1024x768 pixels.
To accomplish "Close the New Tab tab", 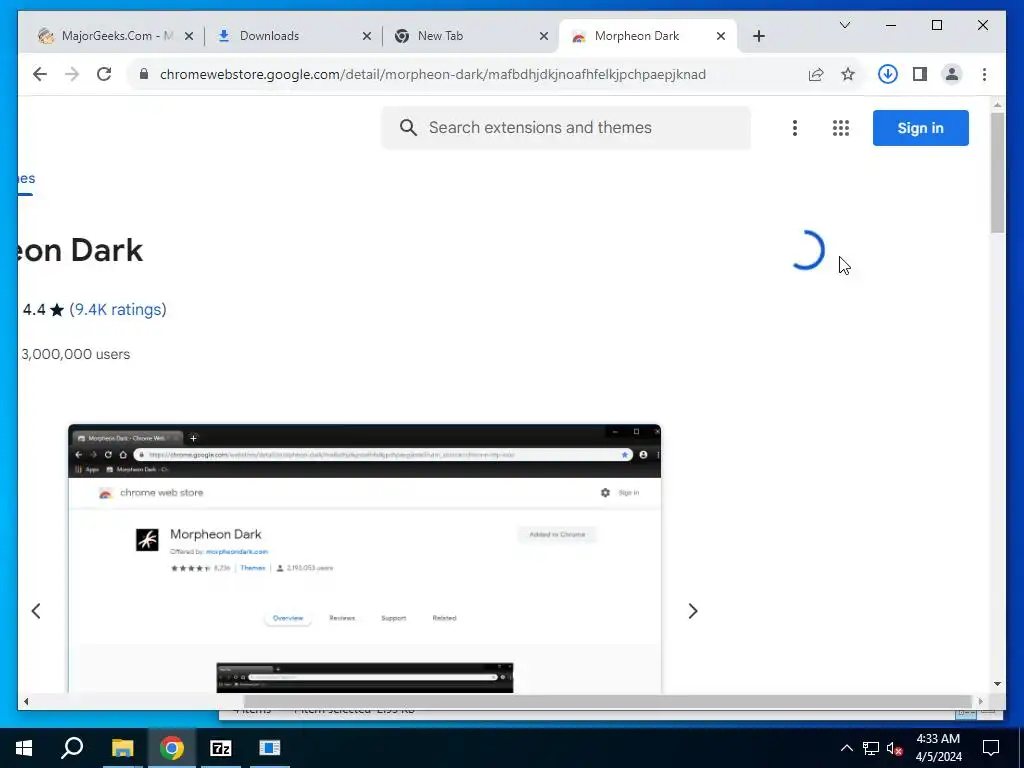I will coord(544,37).
